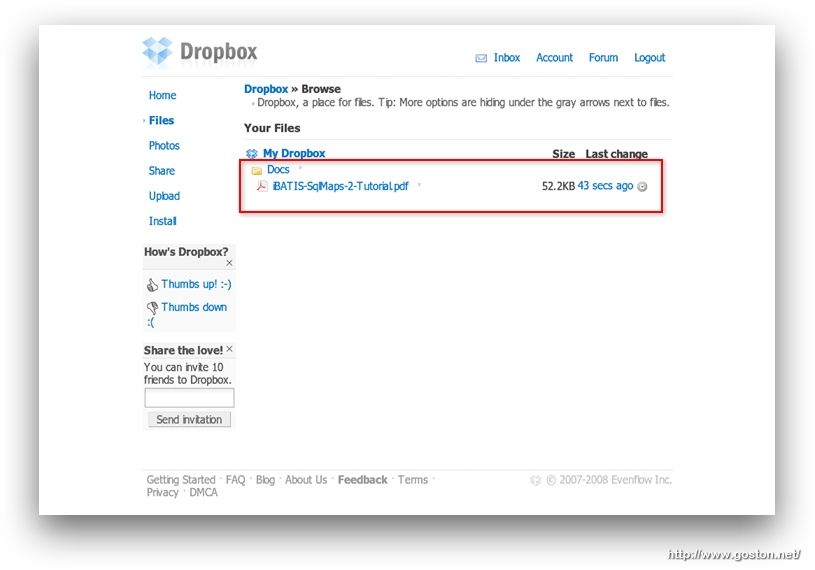
Task: Click the Send invitation button
Action: tap(189, 420)
